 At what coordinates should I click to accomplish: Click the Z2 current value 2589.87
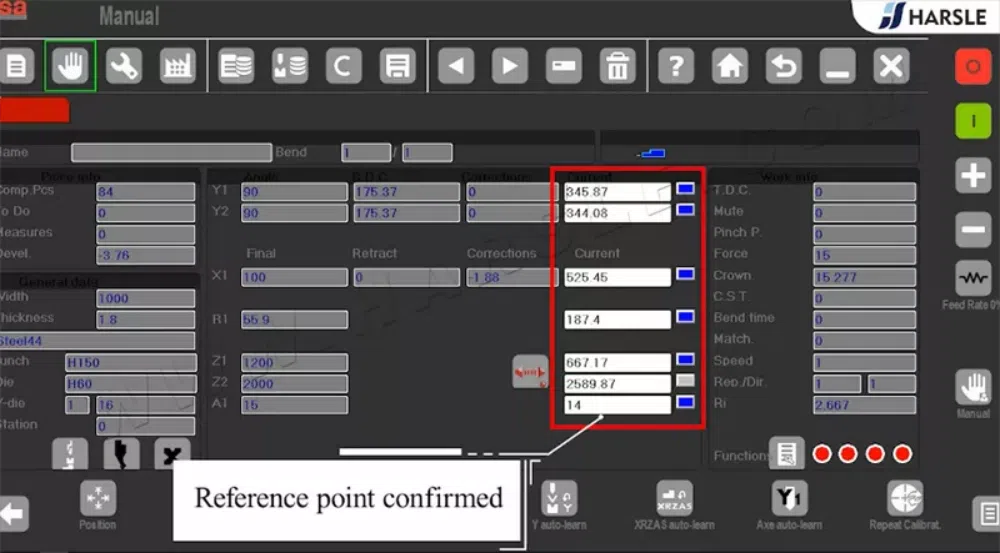point(617,383)
